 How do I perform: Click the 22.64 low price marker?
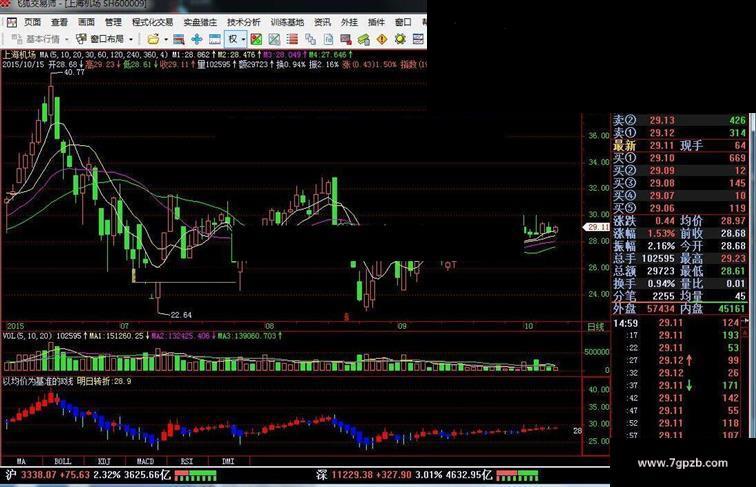tap(181, 315)
